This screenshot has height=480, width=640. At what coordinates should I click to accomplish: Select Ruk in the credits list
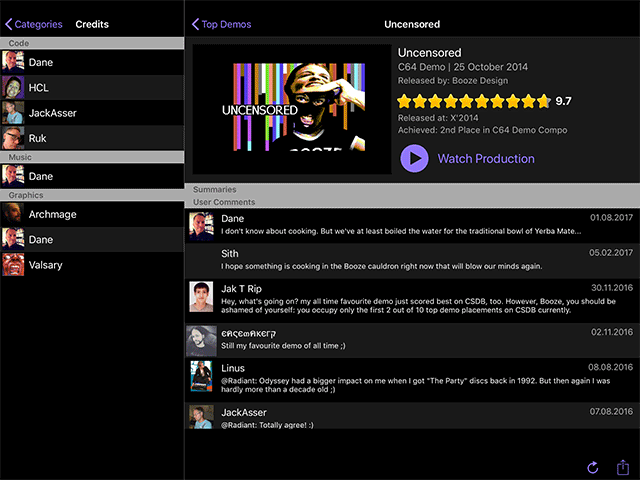(92, 138)
